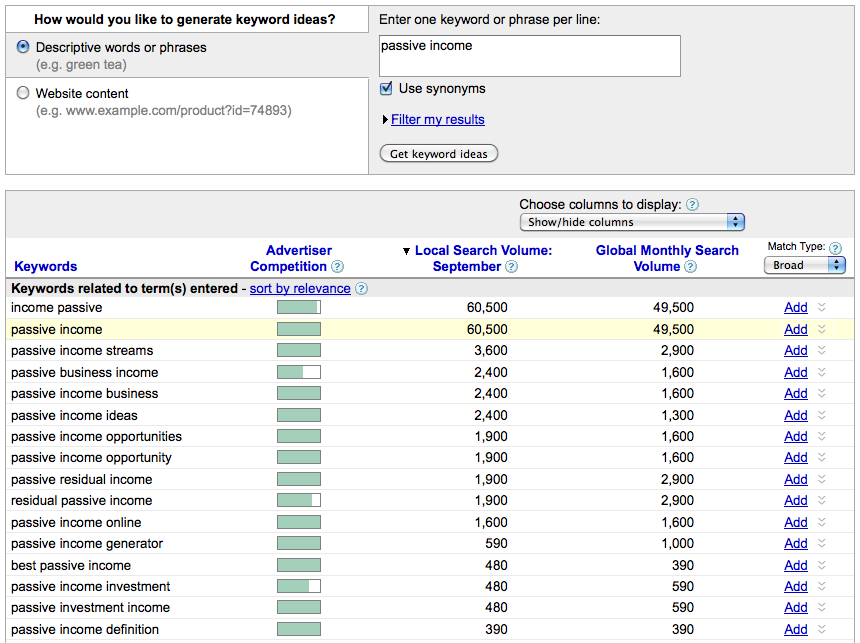Click help icon next to Choose columns to display
Screen dimensions: 860x643
coord(693,205)
